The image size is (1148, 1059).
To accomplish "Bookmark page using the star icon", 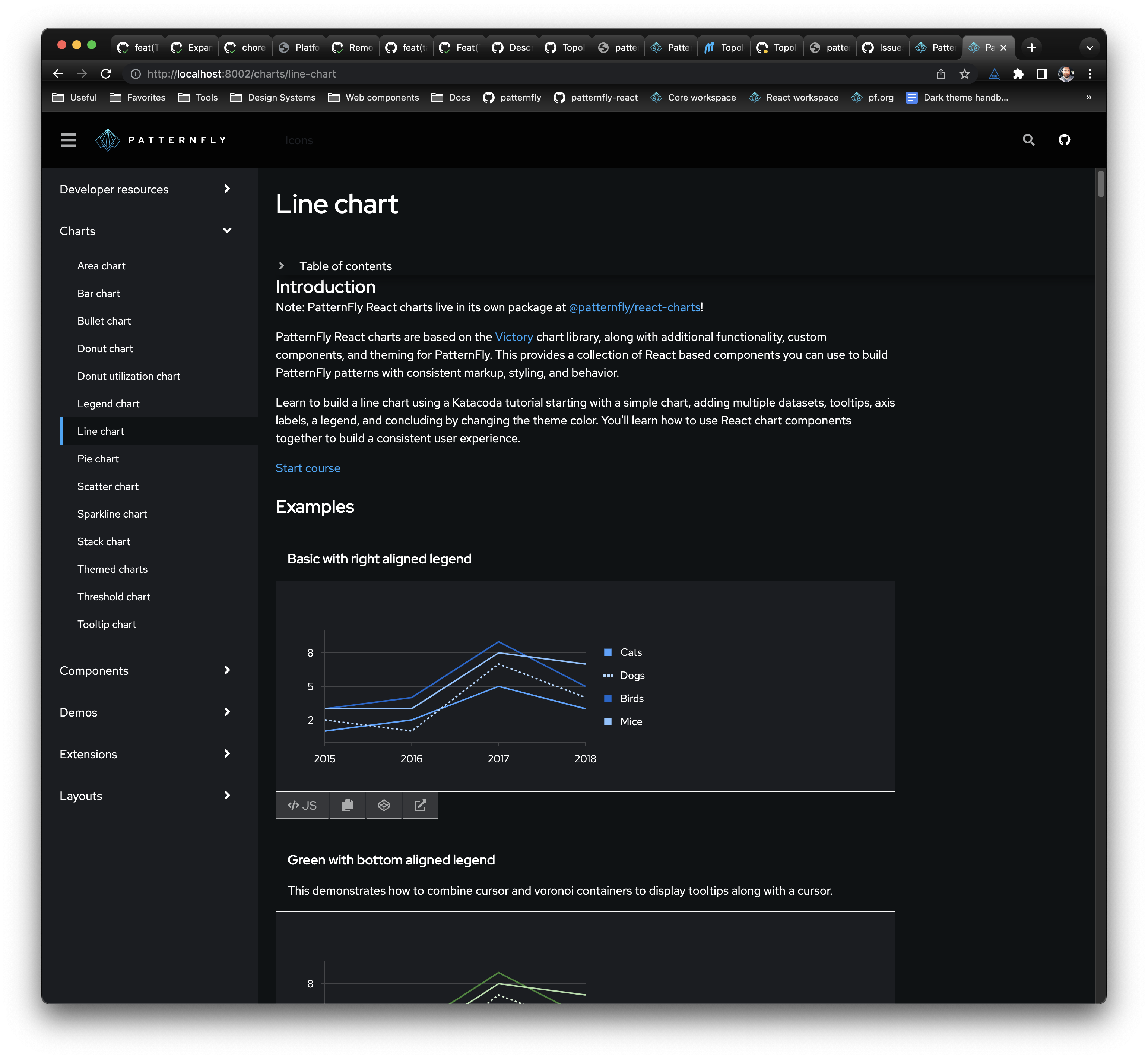I will (965, 74).
